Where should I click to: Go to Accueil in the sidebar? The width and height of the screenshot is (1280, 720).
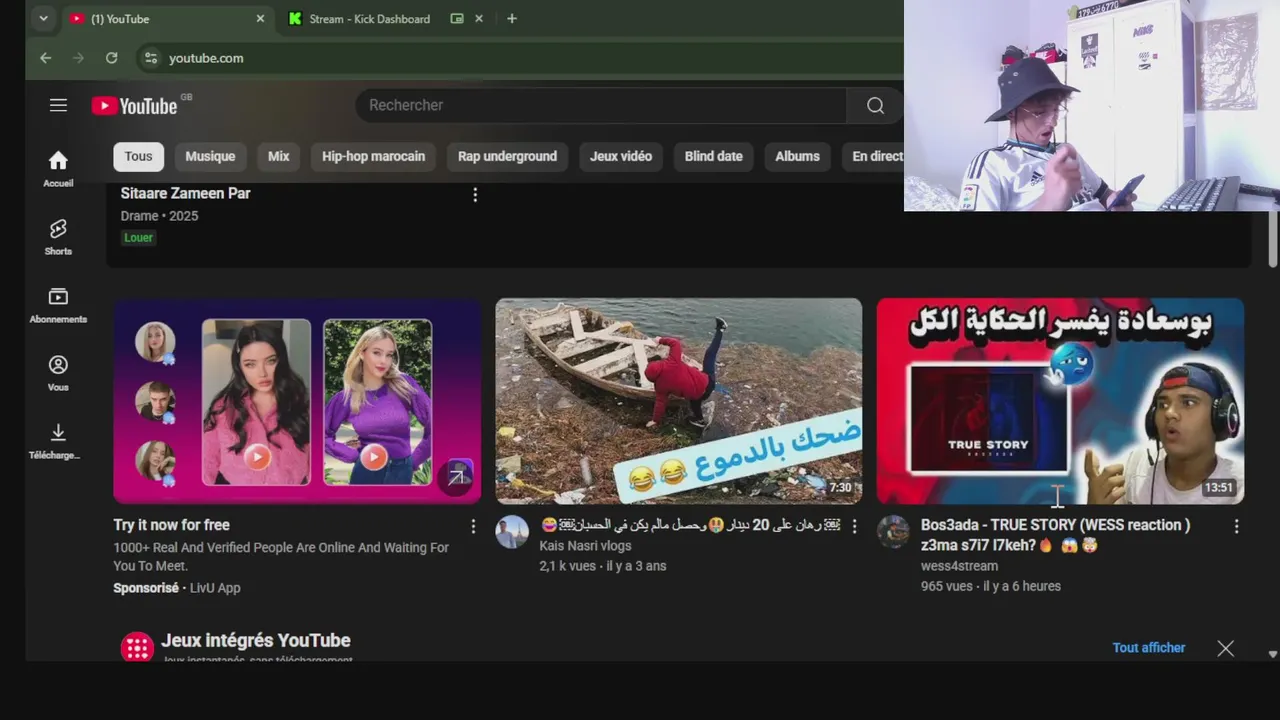pos(58,168)
